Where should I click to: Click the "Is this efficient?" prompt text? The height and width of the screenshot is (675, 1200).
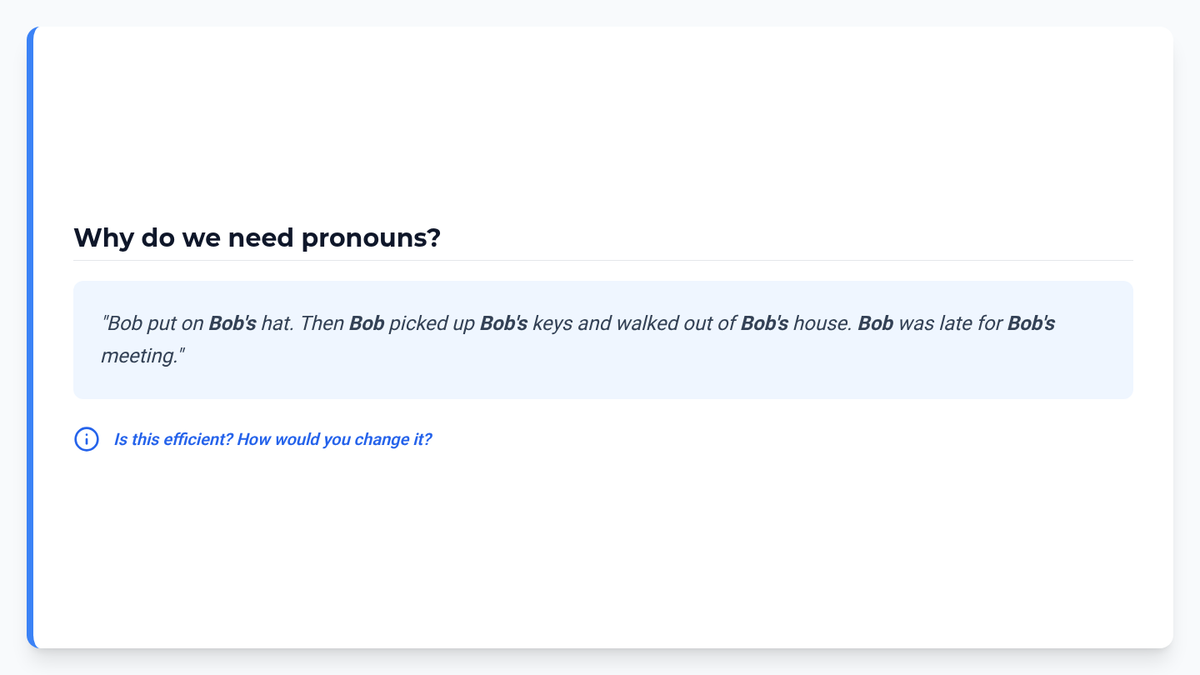point(173,439)
